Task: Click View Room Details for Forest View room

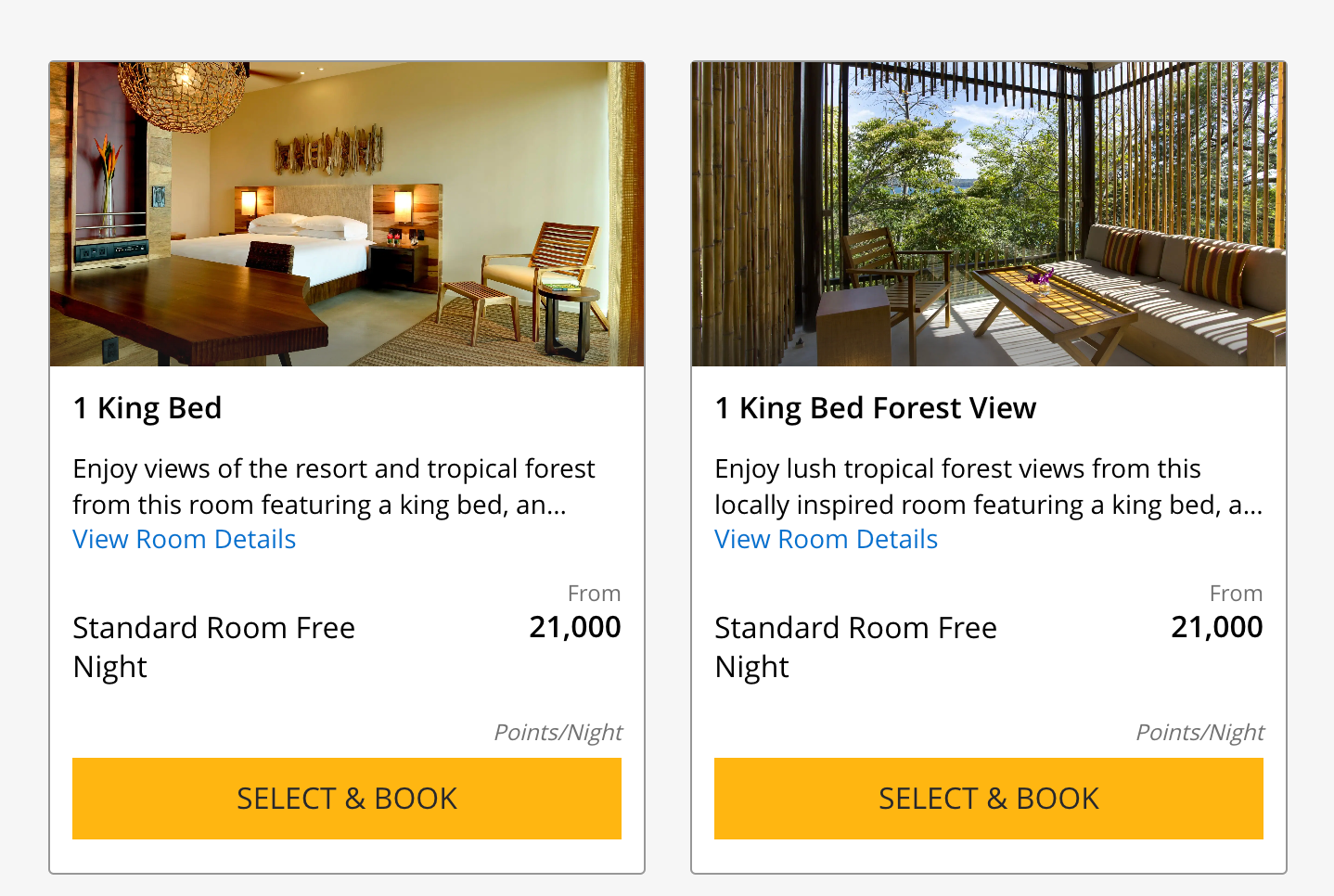Action: 827,540
